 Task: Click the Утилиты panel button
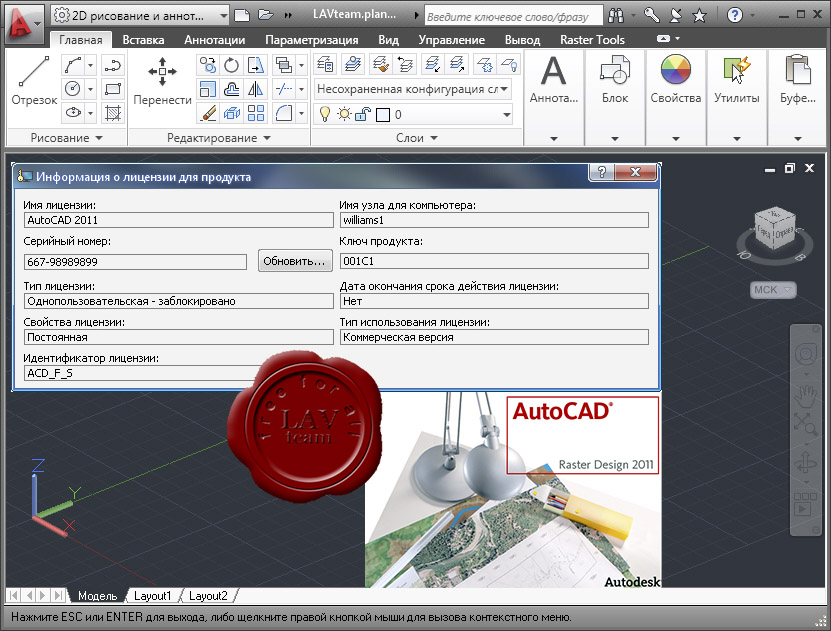(x=737, y=79)
